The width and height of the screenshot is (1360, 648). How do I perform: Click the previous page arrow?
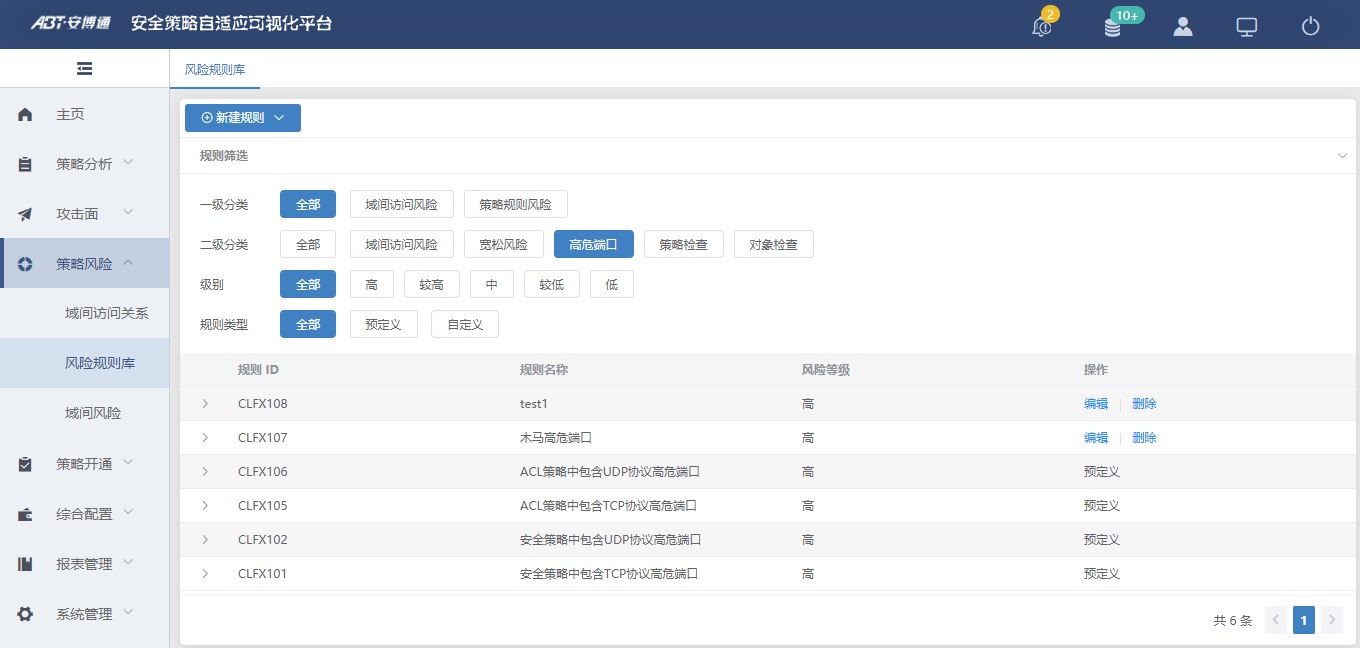tap(1276, 620)
